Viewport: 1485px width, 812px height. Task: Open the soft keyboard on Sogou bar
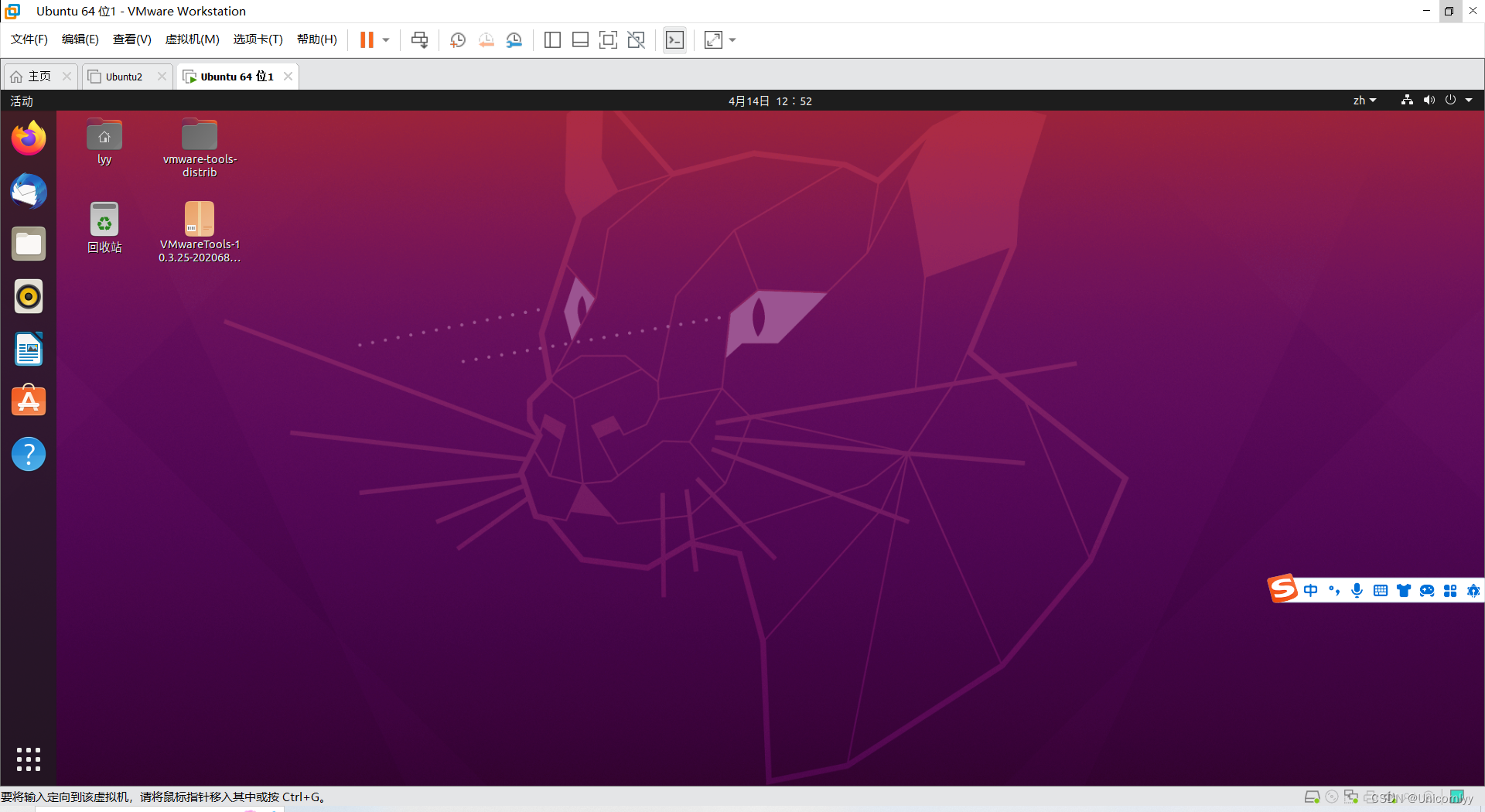[x=1381, y=591]
